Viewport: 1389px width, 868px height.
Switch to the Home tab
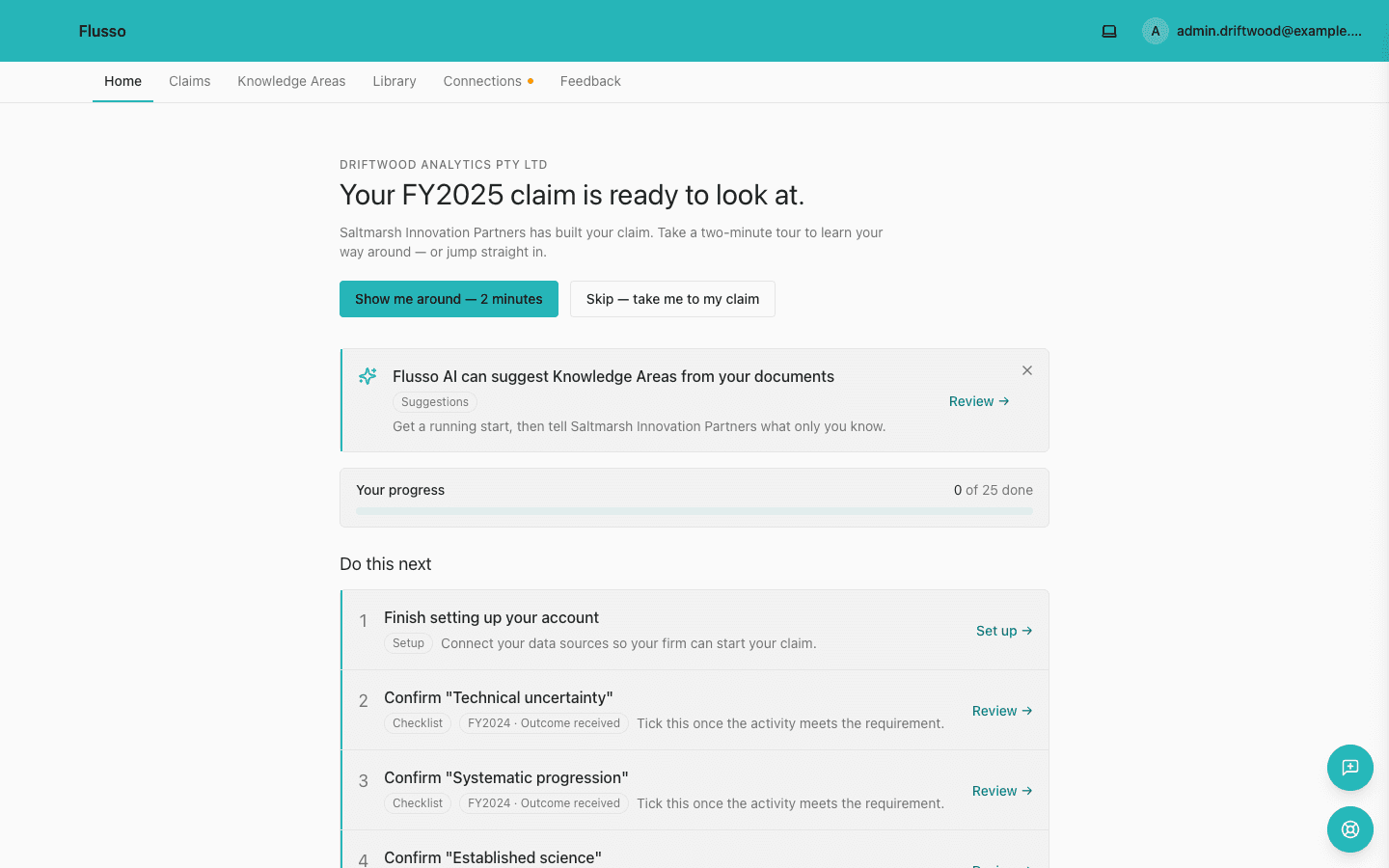tap(123, 81)
